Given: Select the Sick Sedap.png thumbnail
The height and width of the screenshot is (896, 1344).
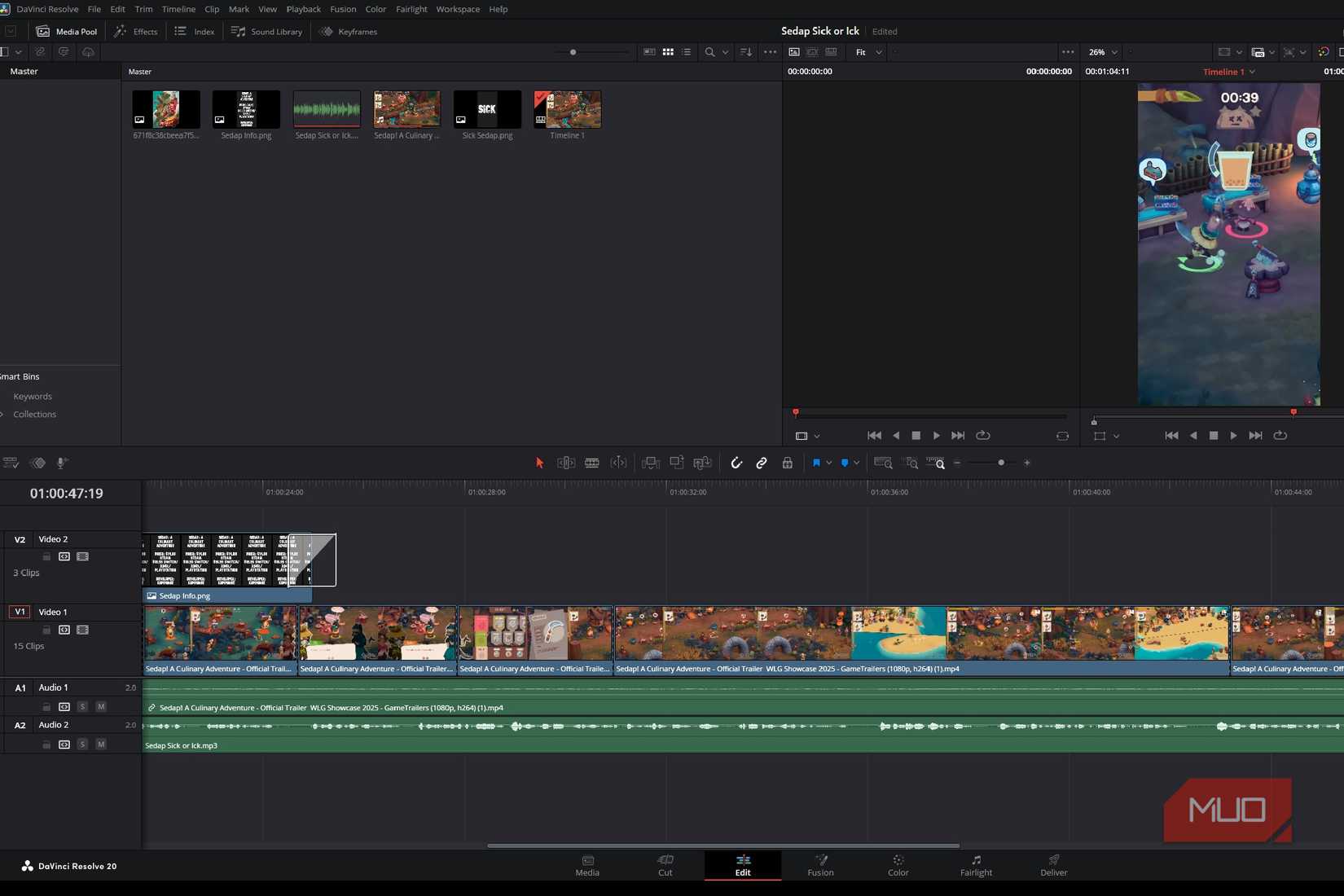Looking at the screenshot, I should coord(487,110).
